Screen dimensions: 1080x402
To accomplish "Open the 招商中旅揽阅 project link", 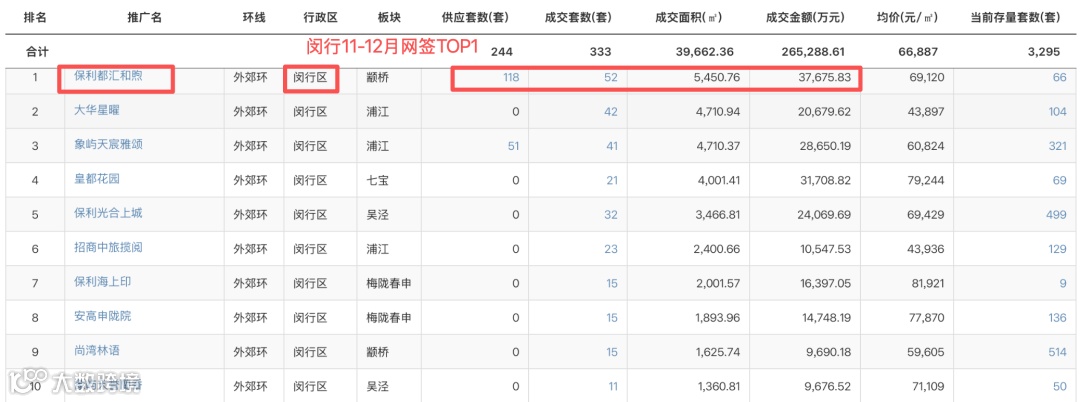I will click(x=107, y=247).
